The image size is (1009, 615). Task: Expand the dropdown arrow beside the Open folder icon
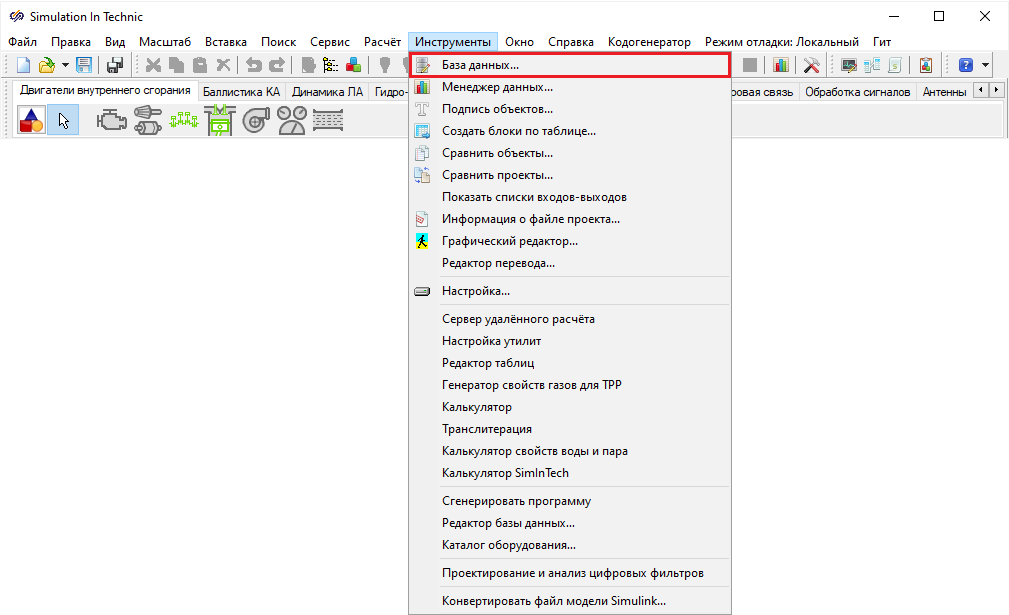point(65,65)
